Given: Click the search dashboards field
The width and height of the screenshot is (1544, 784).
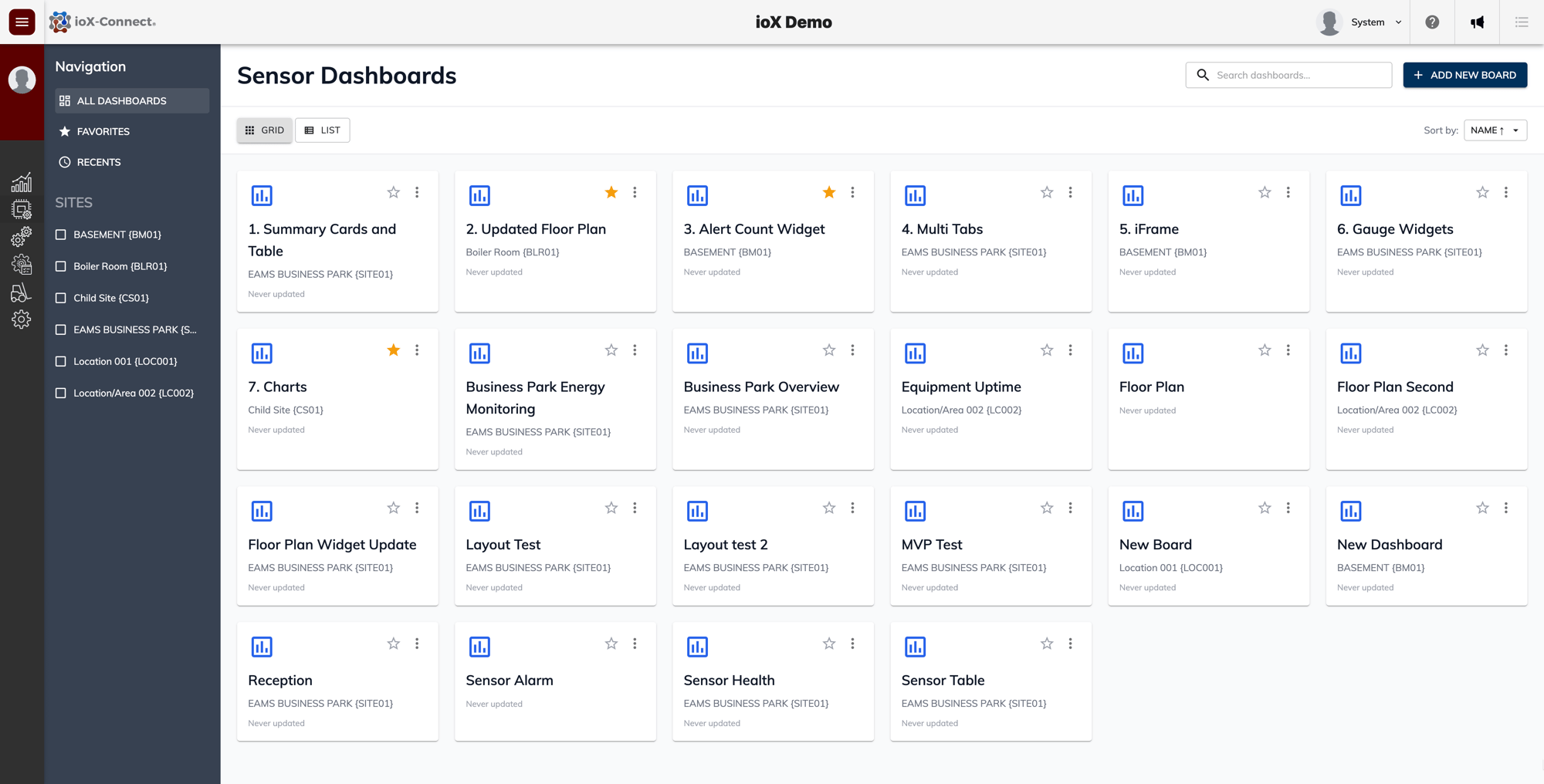Looking at the screenshot, I should (x=1288, y=75).
